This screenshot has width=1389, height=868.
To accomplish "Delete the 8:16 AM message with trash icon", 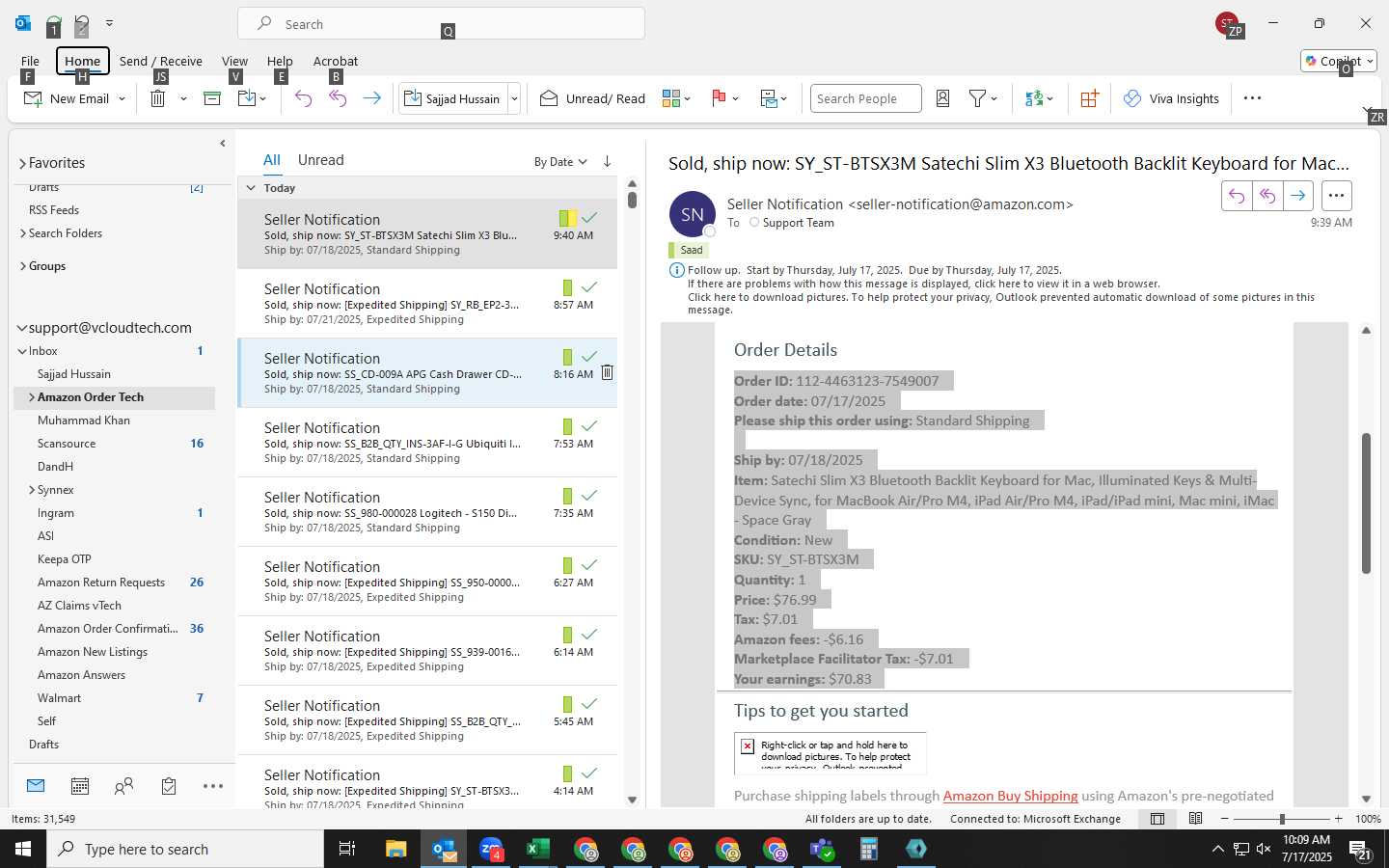I will (x=607, y=372).
